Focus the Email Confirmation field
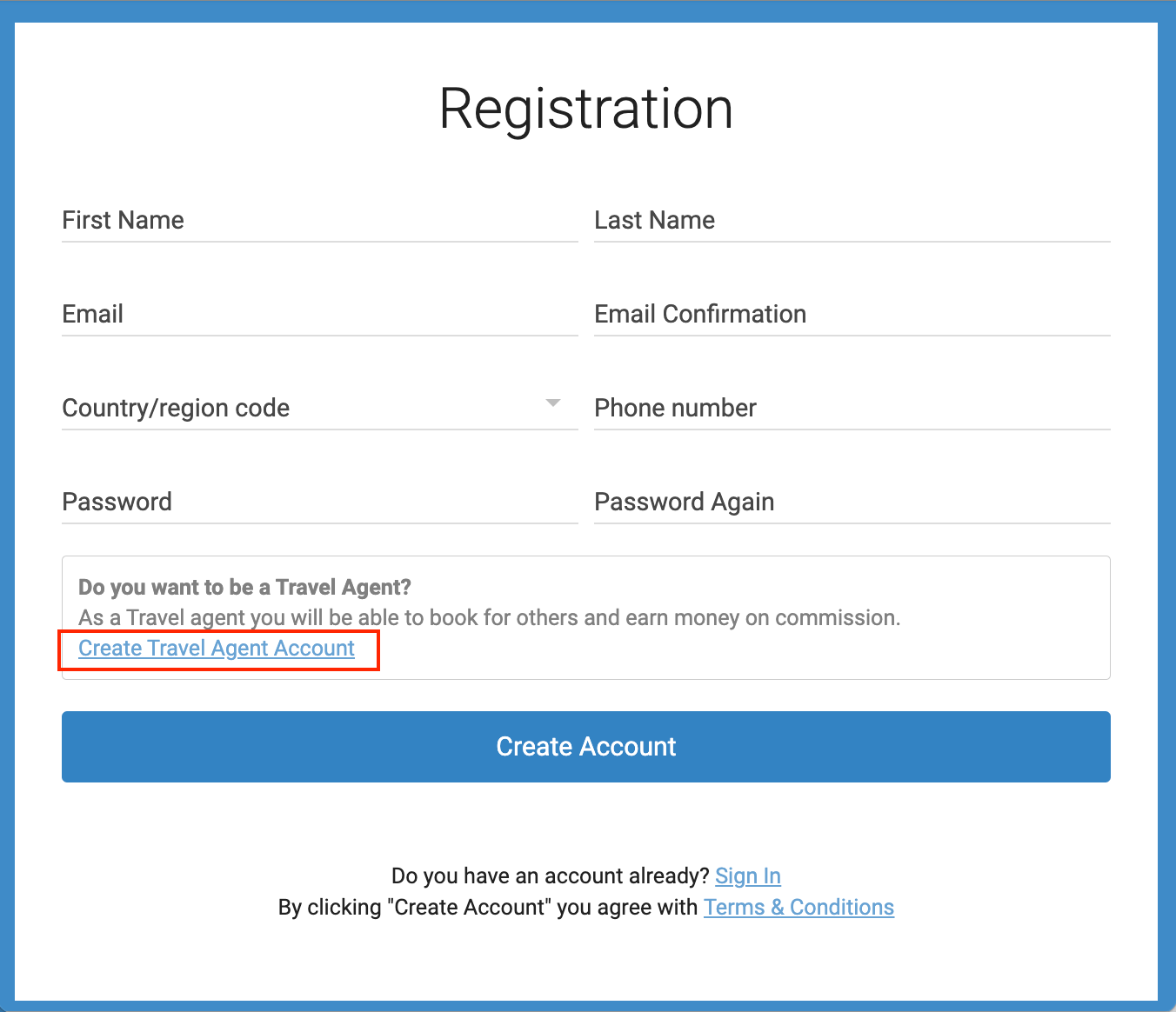Screen dimensions: 1176x1012 tap(852, 315)
